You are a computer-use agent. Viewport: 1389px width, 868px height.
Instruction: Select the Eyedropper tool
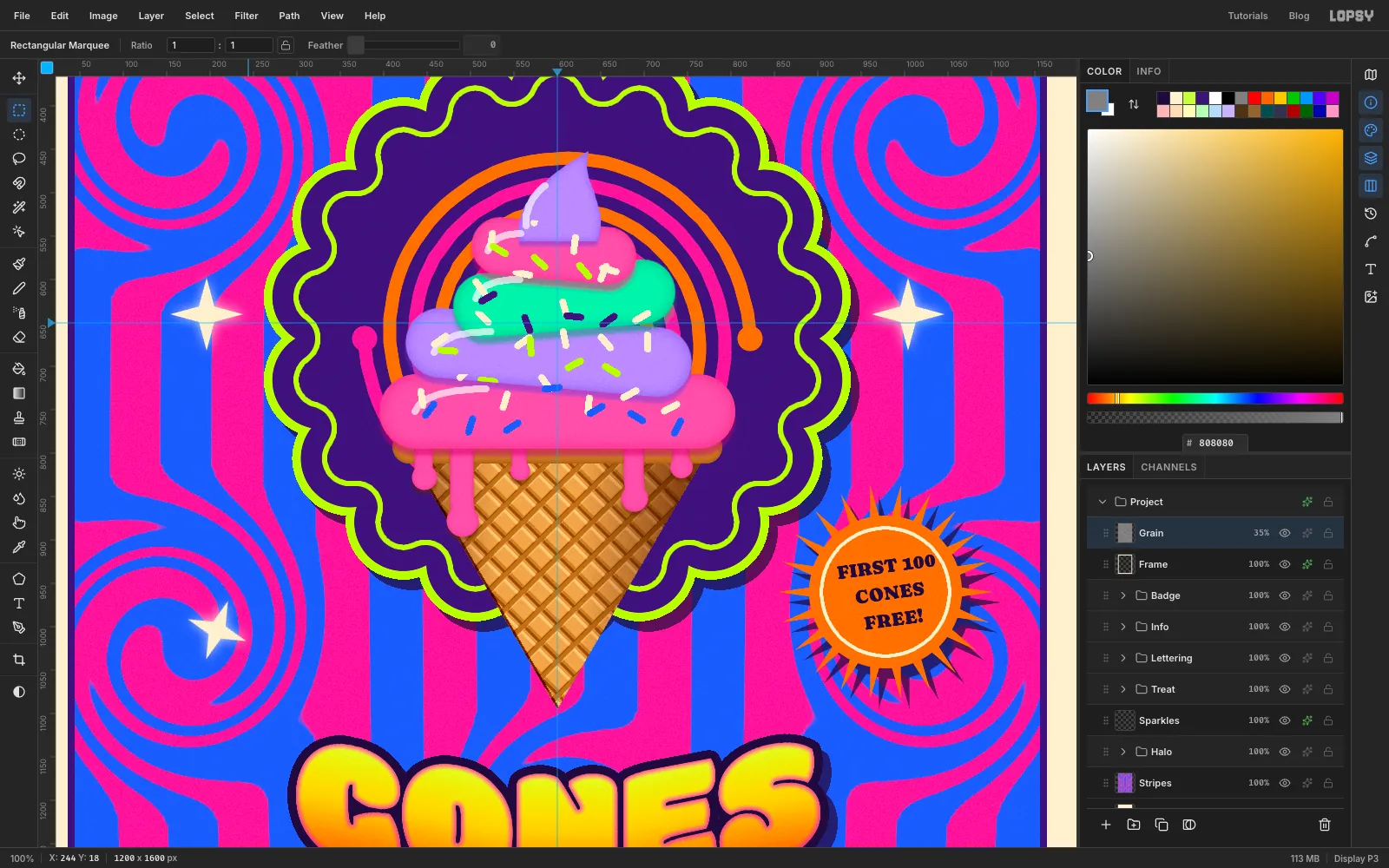pyautogui.click(x=19, y=547)
